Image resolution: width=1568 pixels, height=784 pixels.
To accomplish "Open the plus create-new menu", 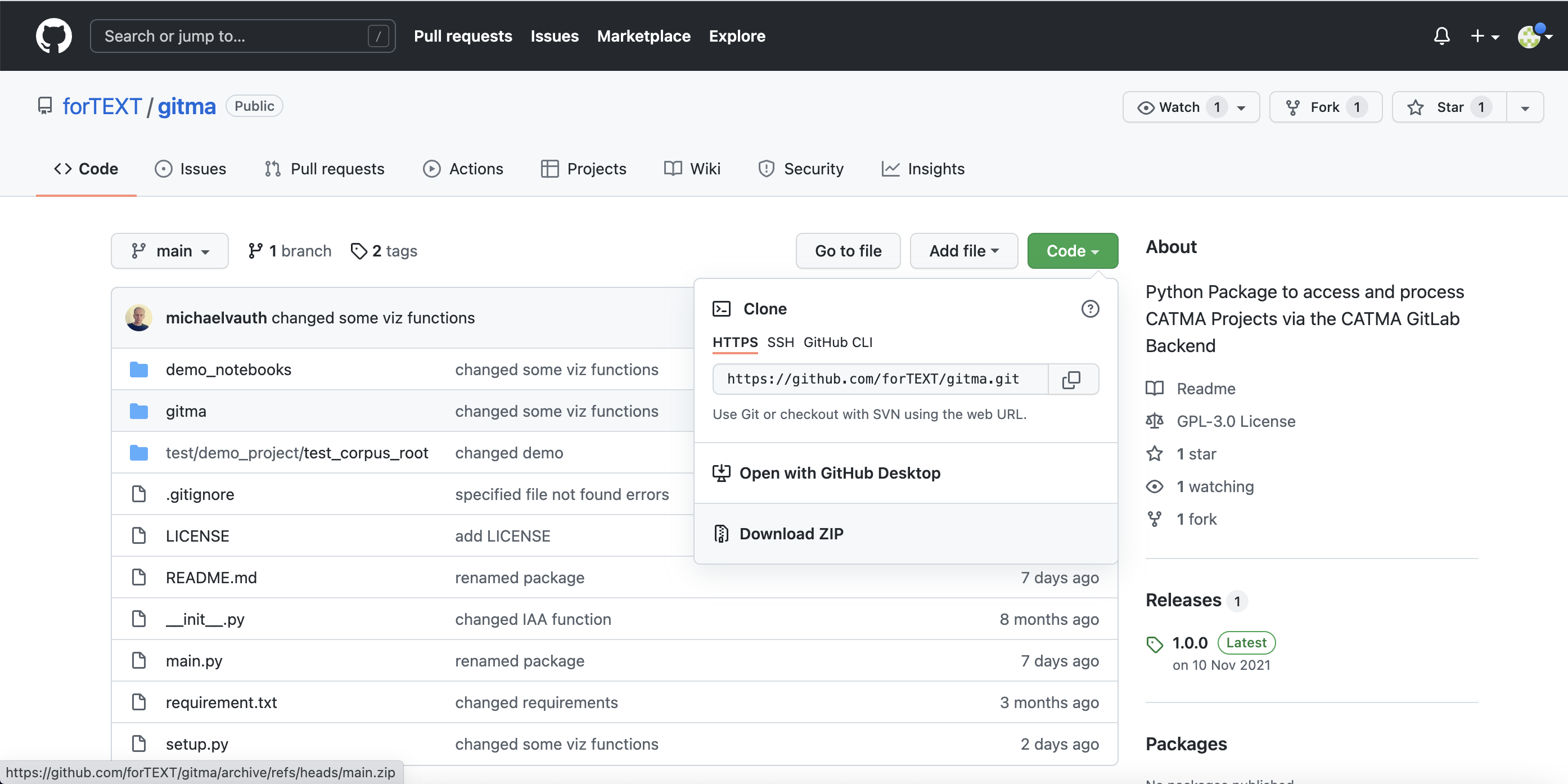I will (1484, 36).
